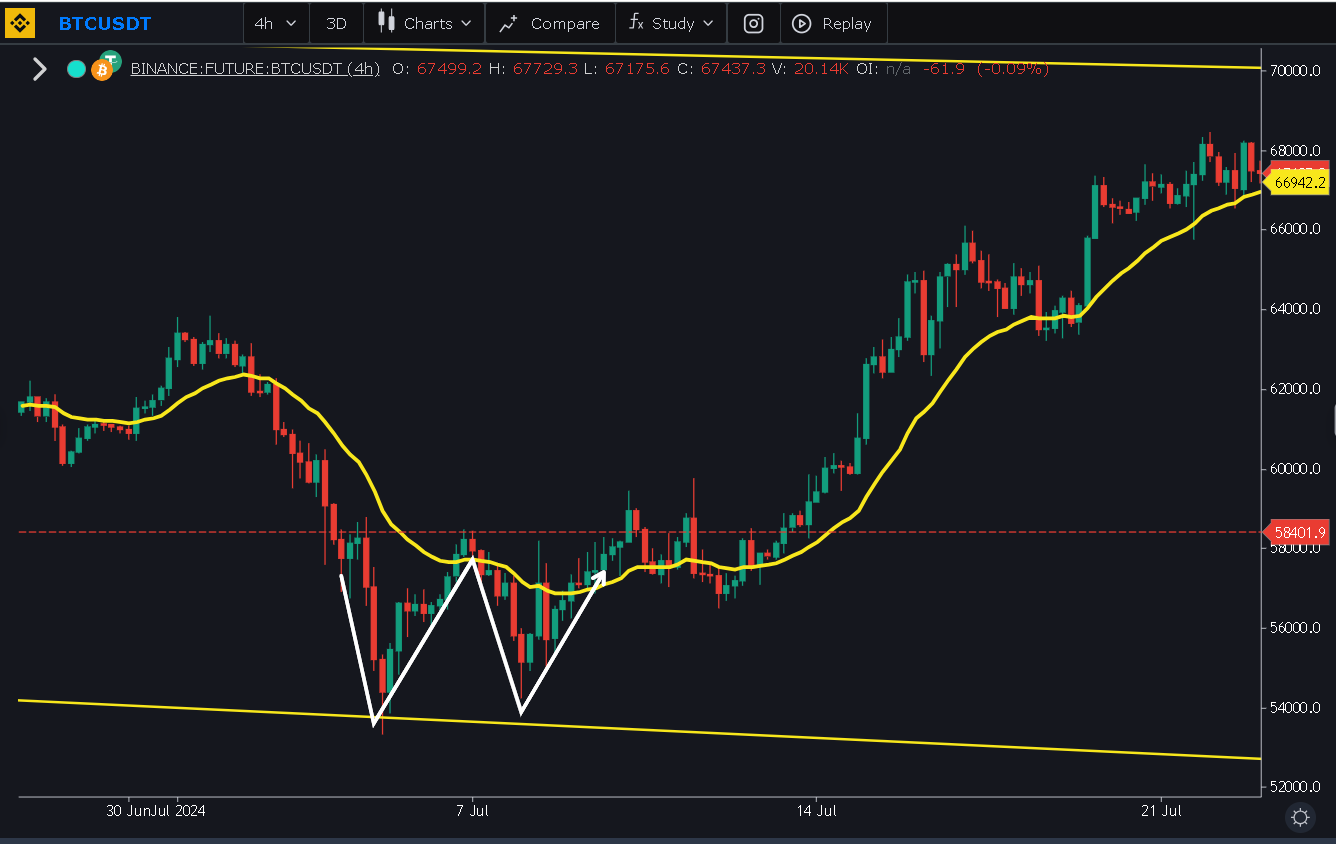This screenshot has width=1336, height=844.
Task: Switch chart timeframe using the 3D button
Action: click(x=336, y=23)
